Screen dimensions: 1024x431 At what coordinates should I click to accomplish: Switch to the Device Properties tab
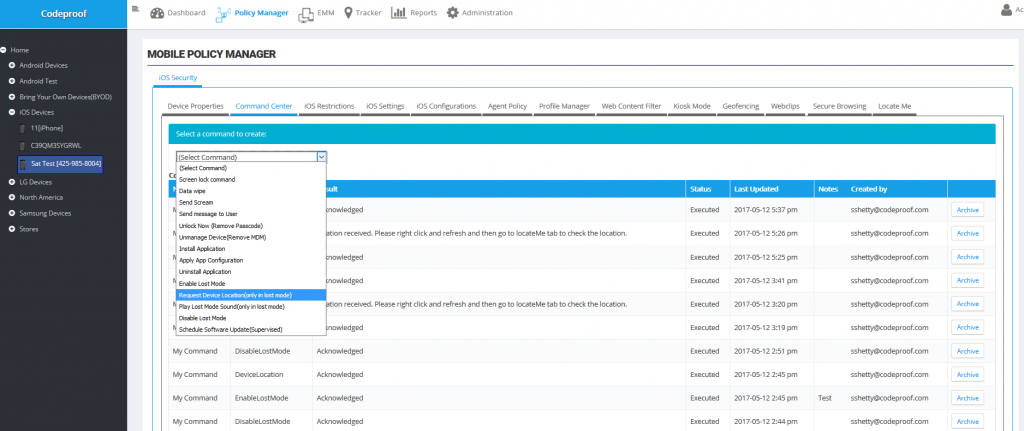(195, 106)
